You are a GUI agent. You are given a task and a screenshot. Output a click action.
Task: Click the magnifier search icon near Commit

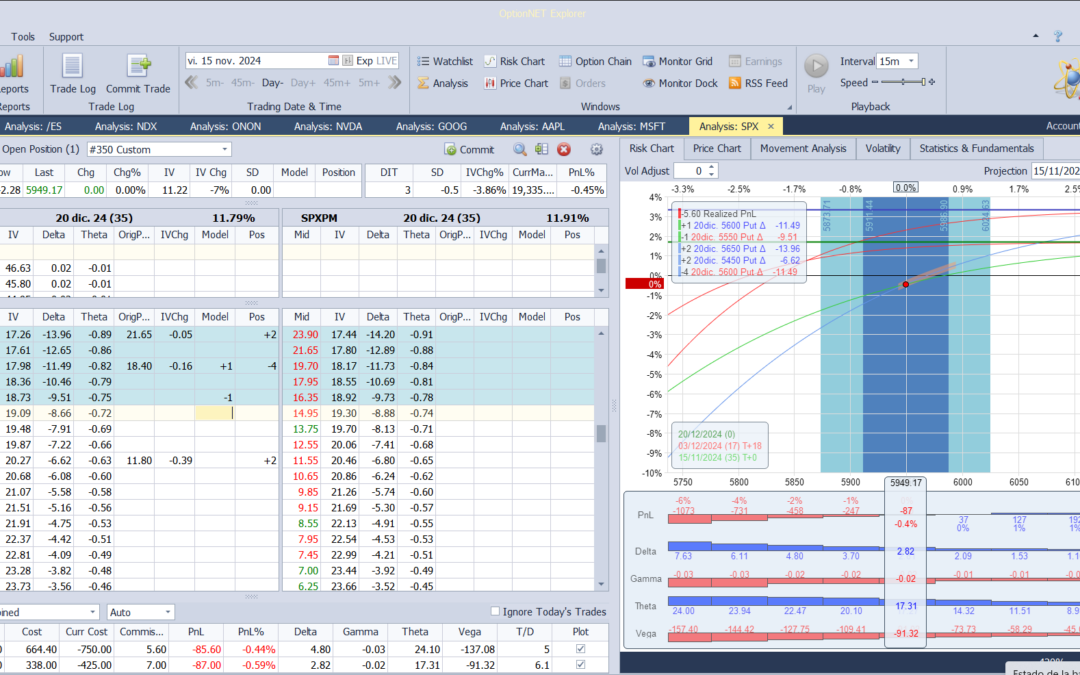point(520,150)
